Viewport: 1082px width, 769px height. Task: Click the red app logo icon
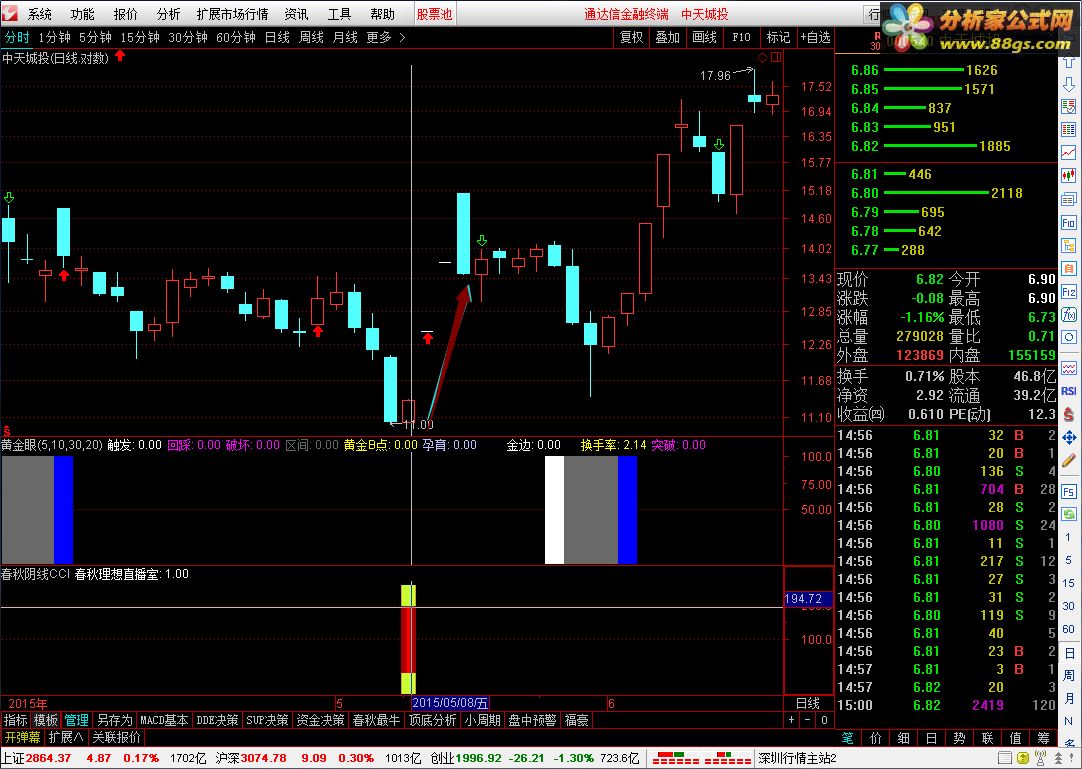click(x=10, y=13)
